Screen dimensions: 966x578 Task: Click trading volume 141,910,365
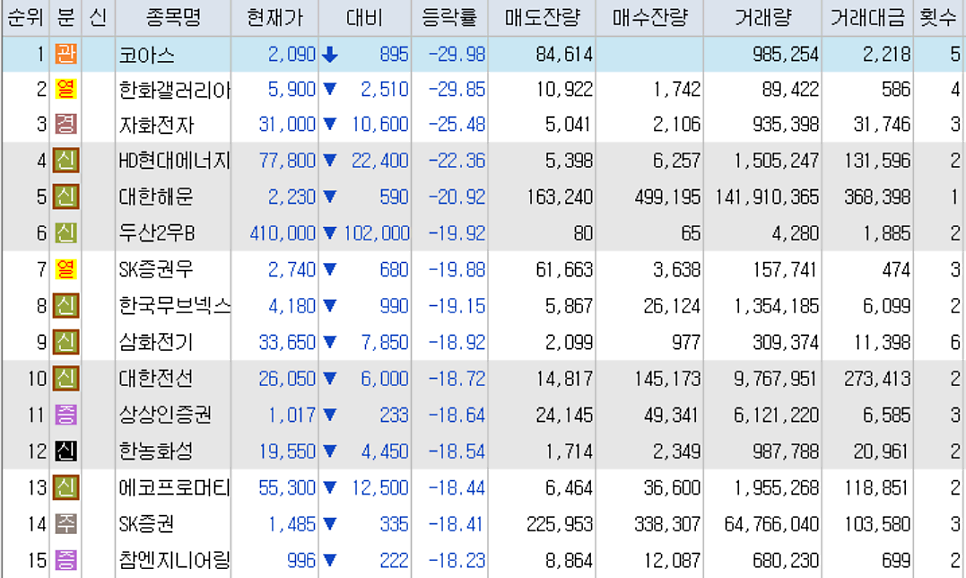pyautogui.click(x=767, y=197)
